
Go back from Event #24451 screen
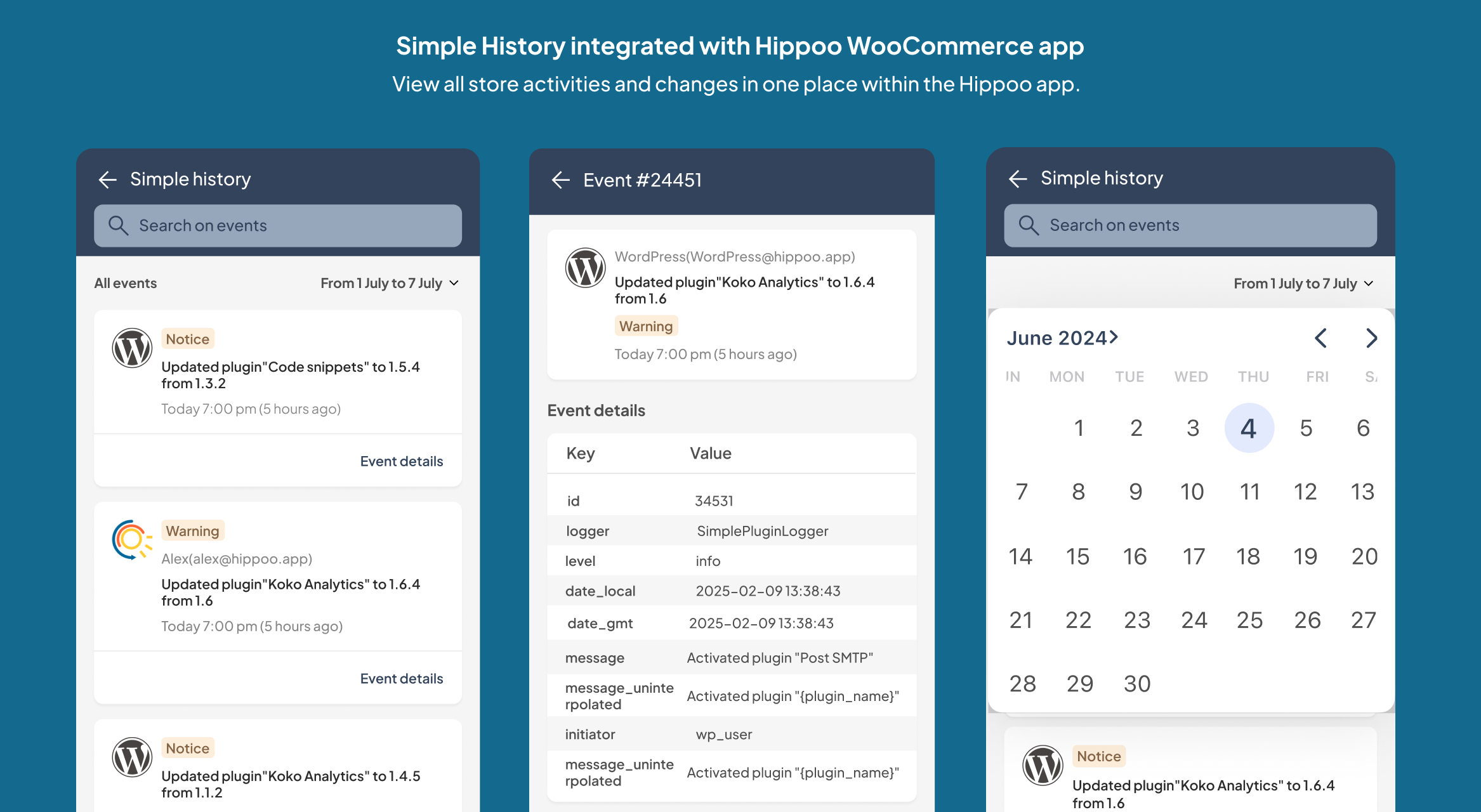click(x=561, y=180)
